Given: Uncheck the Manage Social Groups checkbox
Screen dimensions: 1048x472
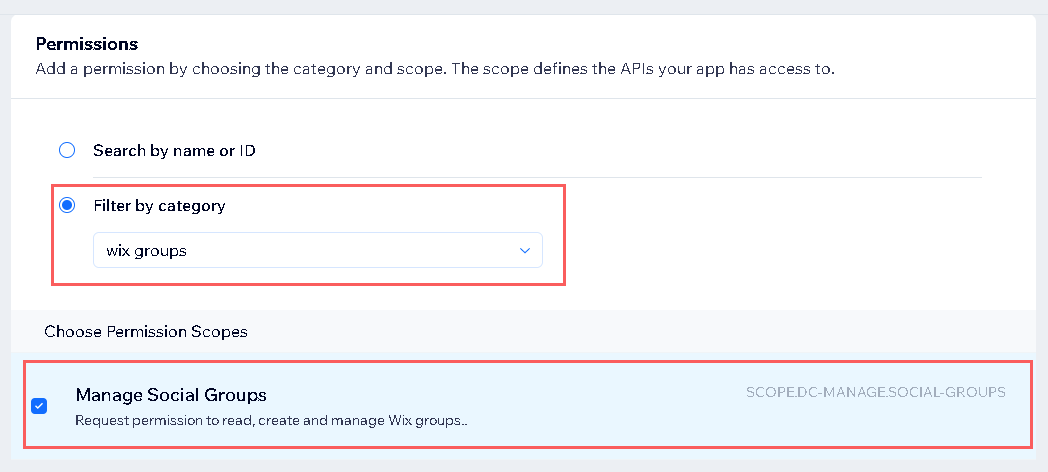Looking at the screenshot, I should click(x=39, y=406).
